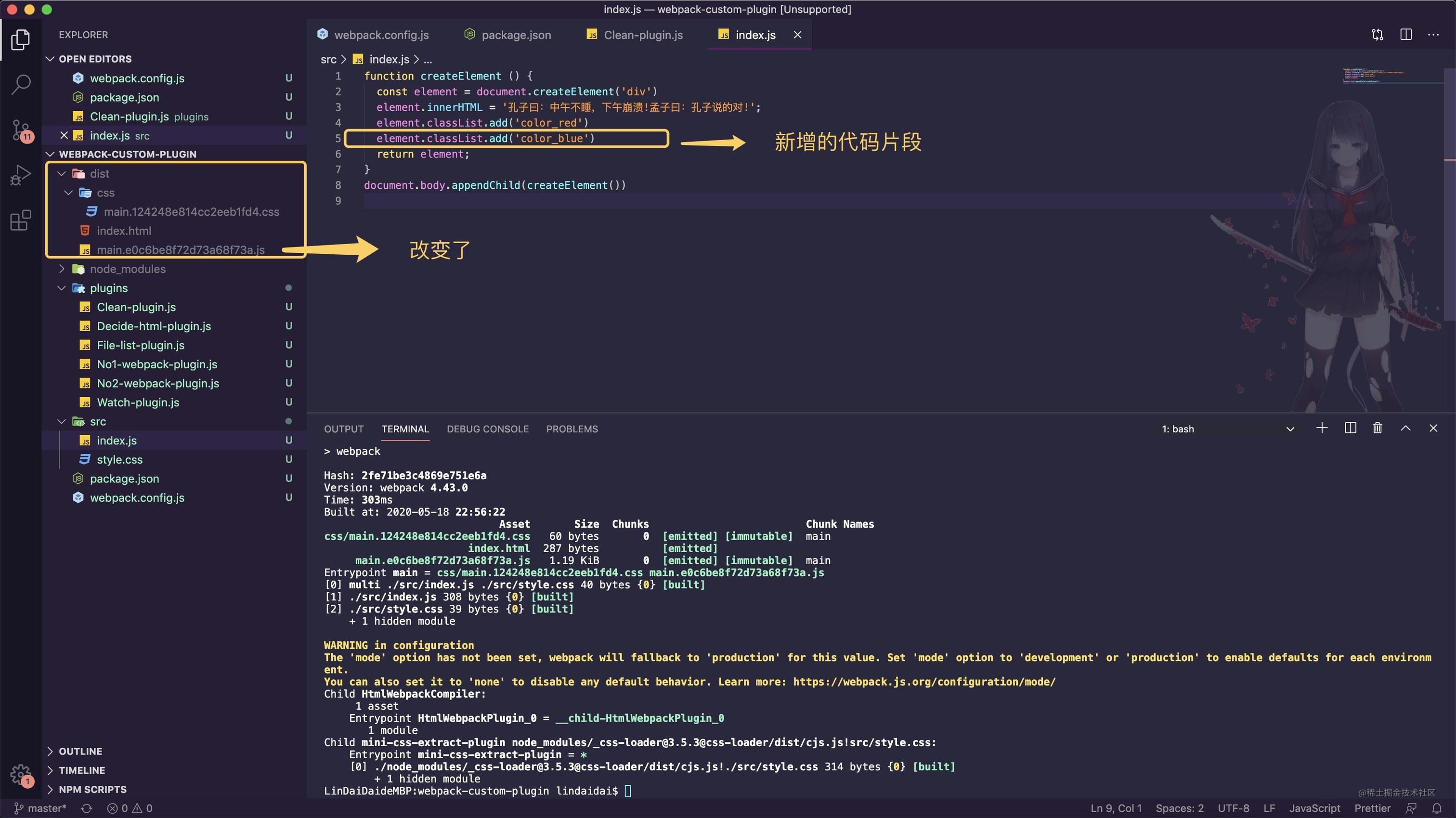The image size is (1456, 818).
Task: Switch to the package.json editor tab
Action: pyautogui.click(x=507, y=35)
